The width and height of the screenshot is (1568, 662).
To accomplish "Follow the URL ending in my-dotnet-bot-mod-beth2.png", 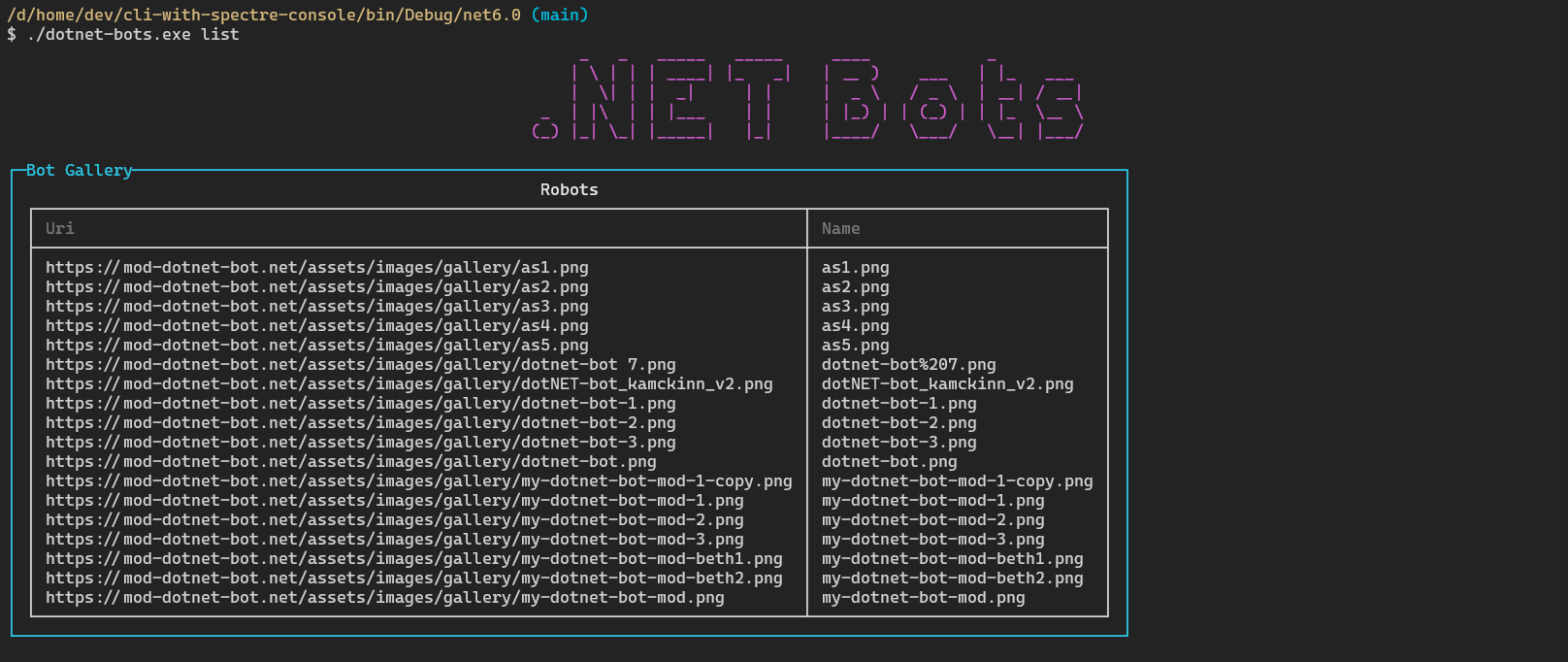I will tap(414, 578).
